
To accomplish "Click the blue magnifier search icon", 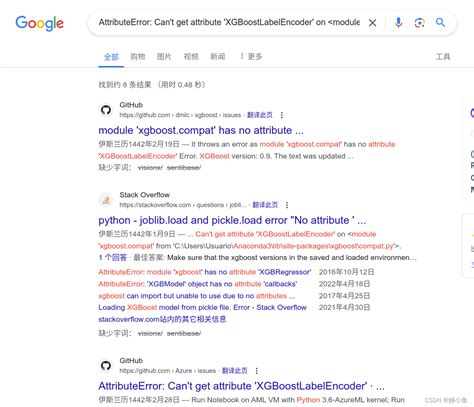I will tap(440, 22).
